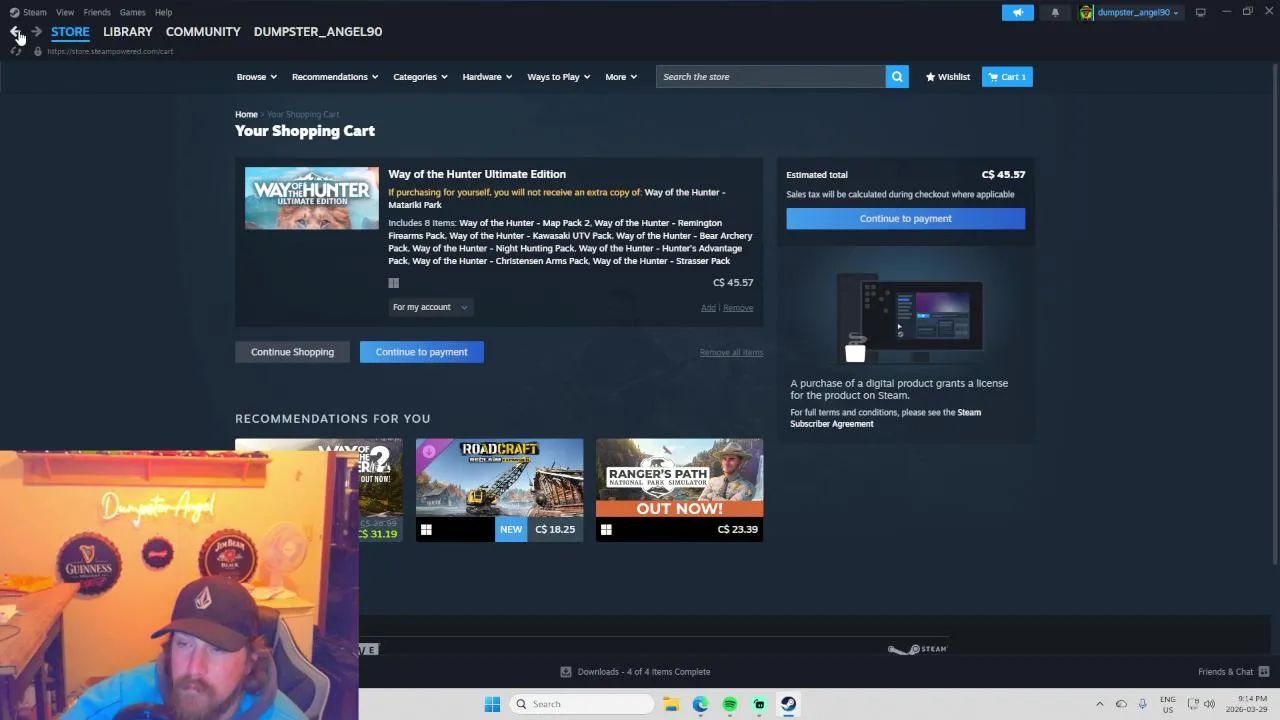
Task: Switch to Big Picture mode via monitor icon
Action: [1200, 12]
